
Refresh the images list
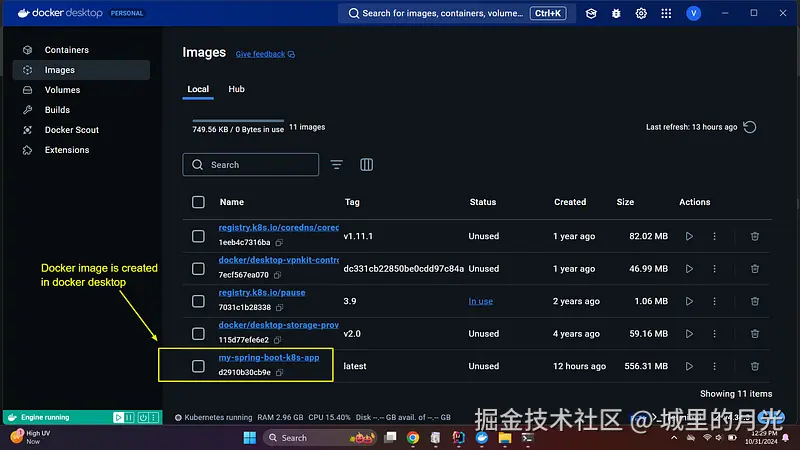pos(749,127)
